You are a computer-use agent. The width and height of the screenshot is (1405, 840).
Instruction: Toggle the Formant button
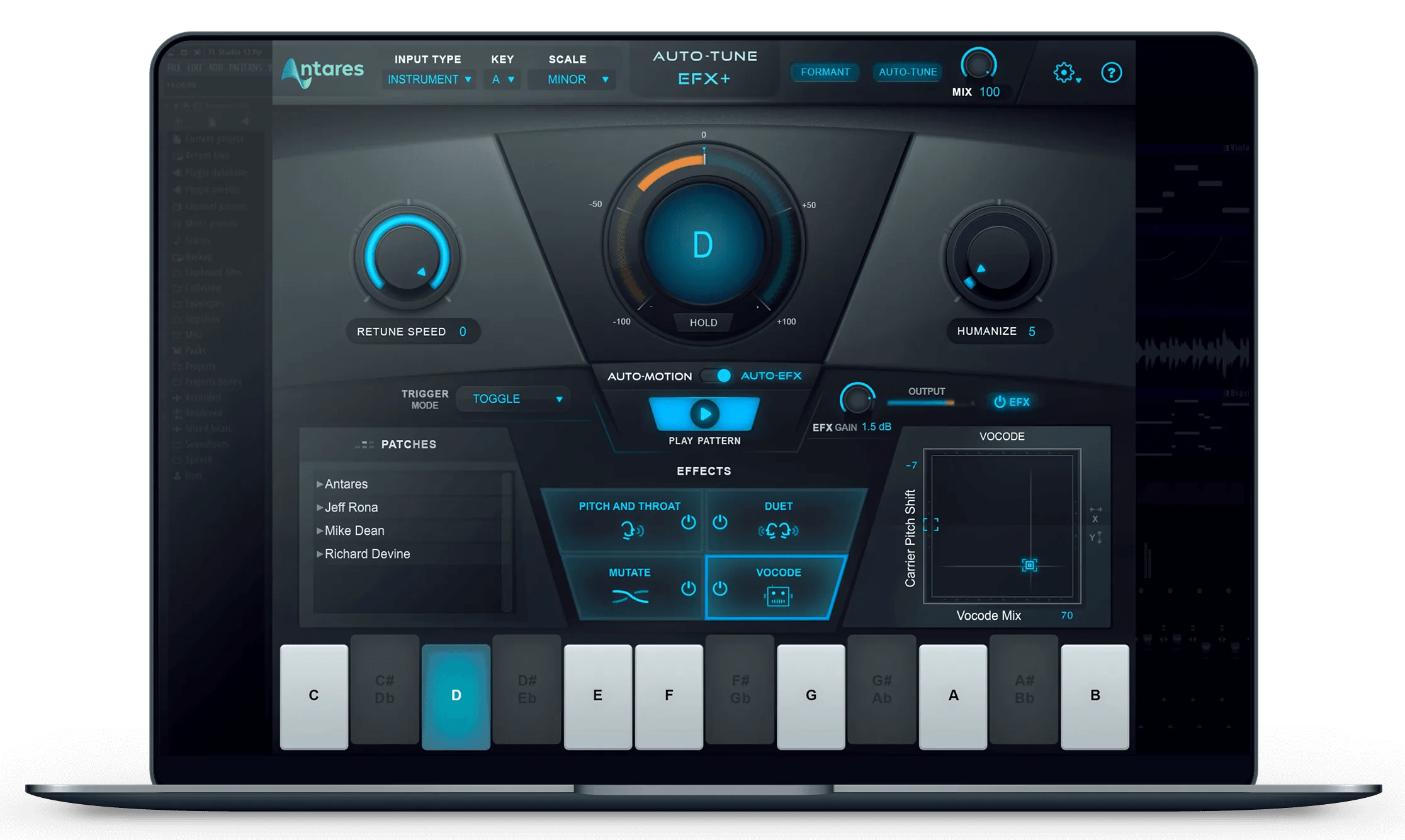(x=825, y=72)
